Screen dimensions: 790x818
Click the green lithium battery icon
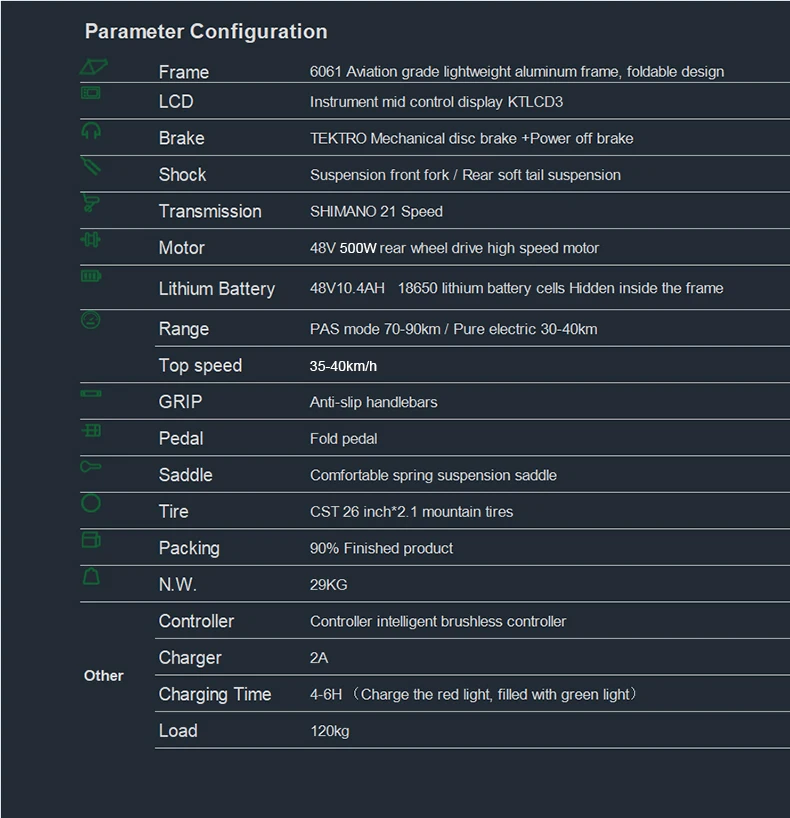click(91, 276)
